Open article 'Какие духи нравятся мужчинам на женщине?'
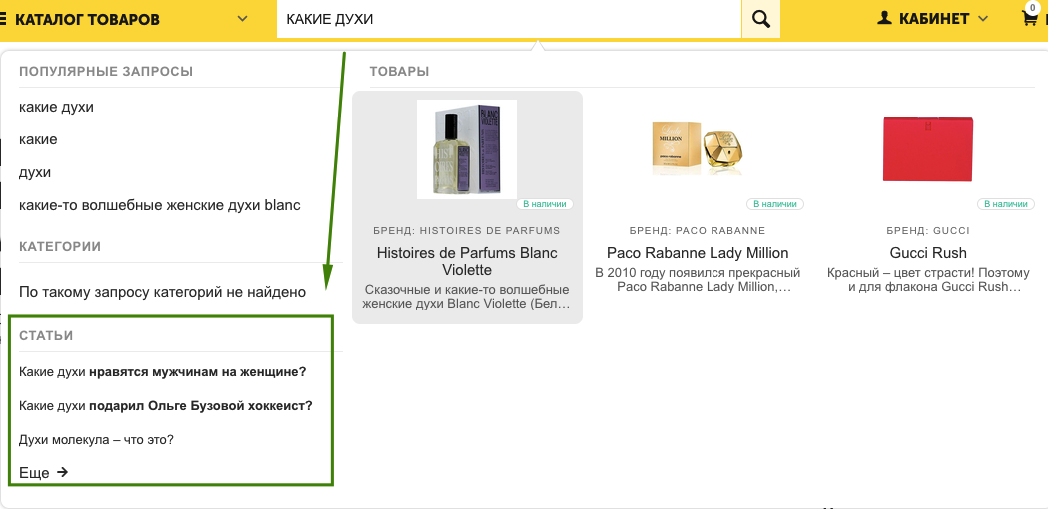 coord(162,371)
